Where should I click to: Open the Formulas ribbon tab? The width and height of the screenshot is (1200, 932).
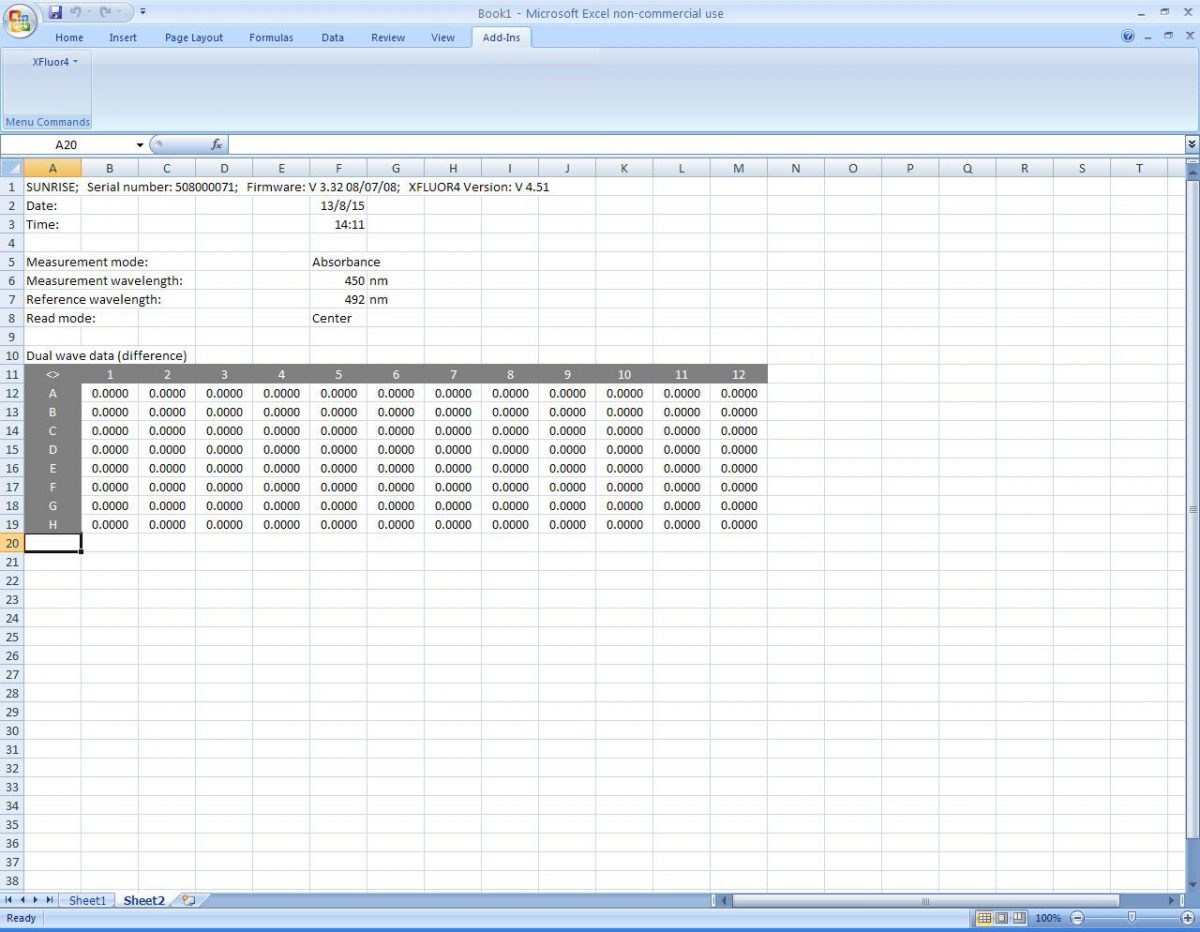coord(271,38)
